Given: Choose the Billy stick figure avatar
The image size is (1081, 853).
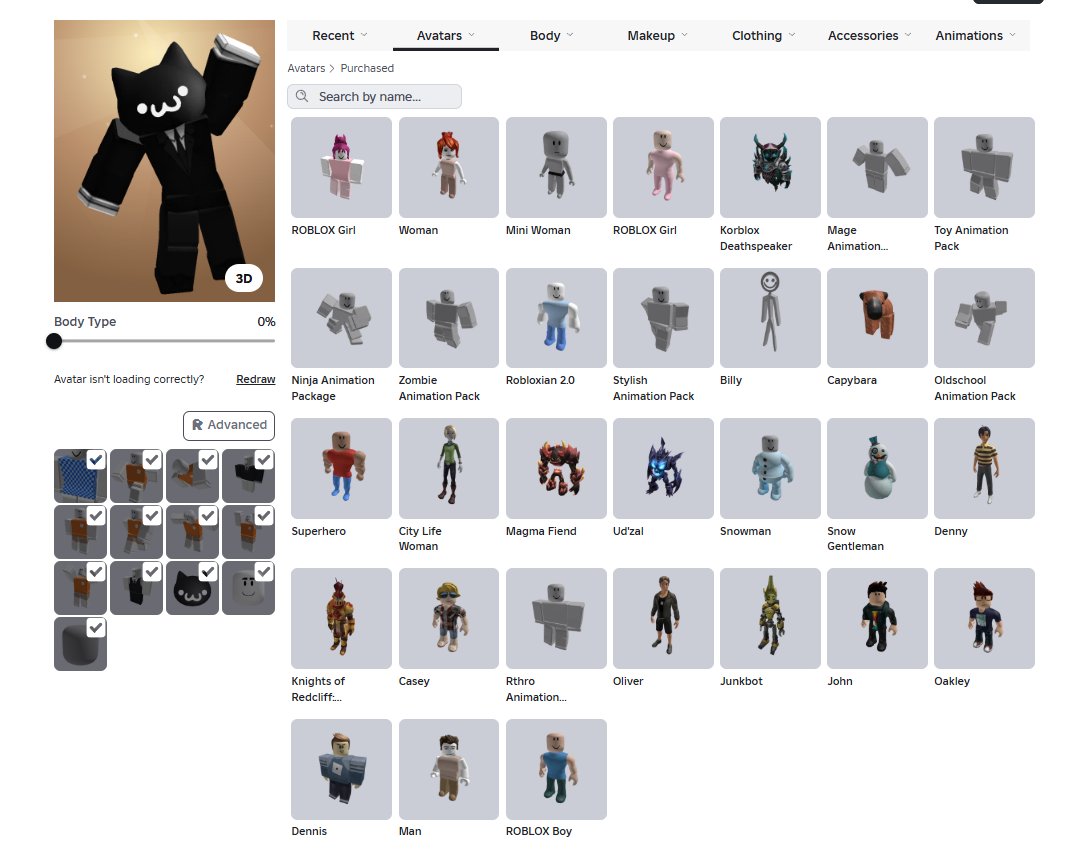Looking at the screenshot, I should [x=770, y=318].
